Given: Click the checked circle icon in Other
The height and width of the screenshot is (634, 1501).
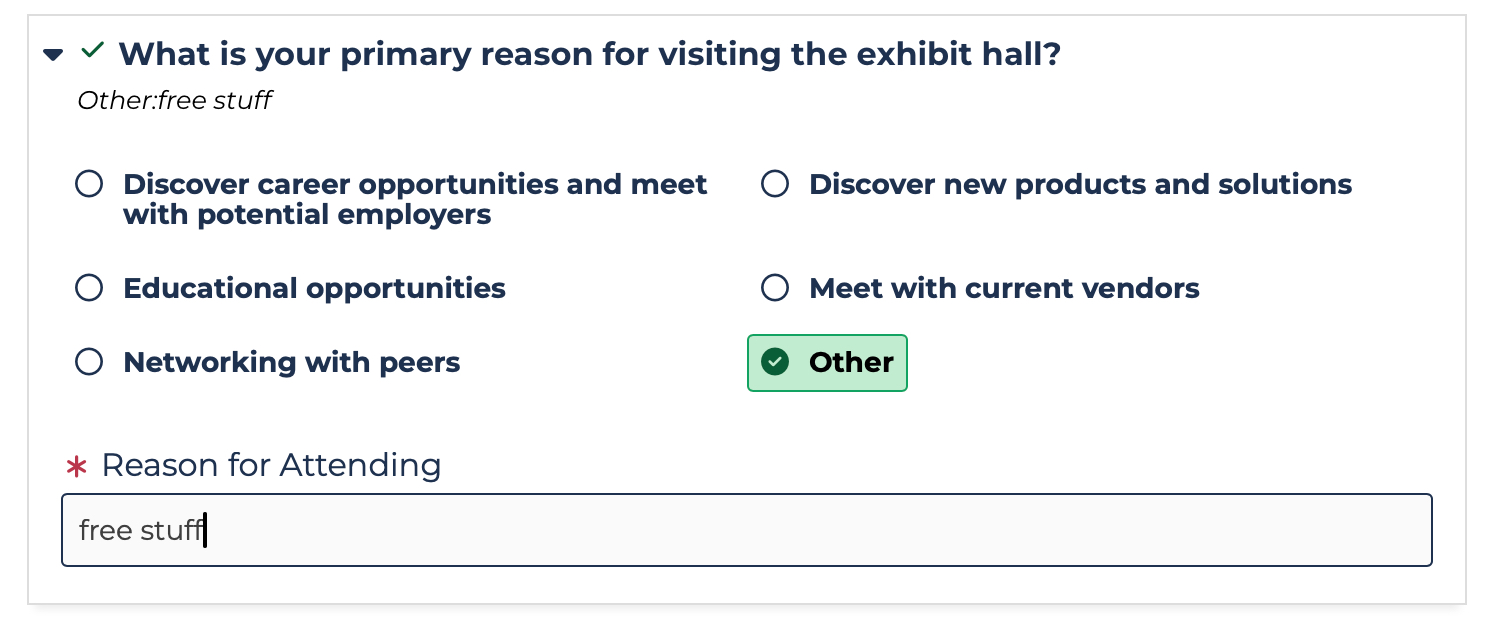Looking at the screenshot, I should (x=775, y=362).
